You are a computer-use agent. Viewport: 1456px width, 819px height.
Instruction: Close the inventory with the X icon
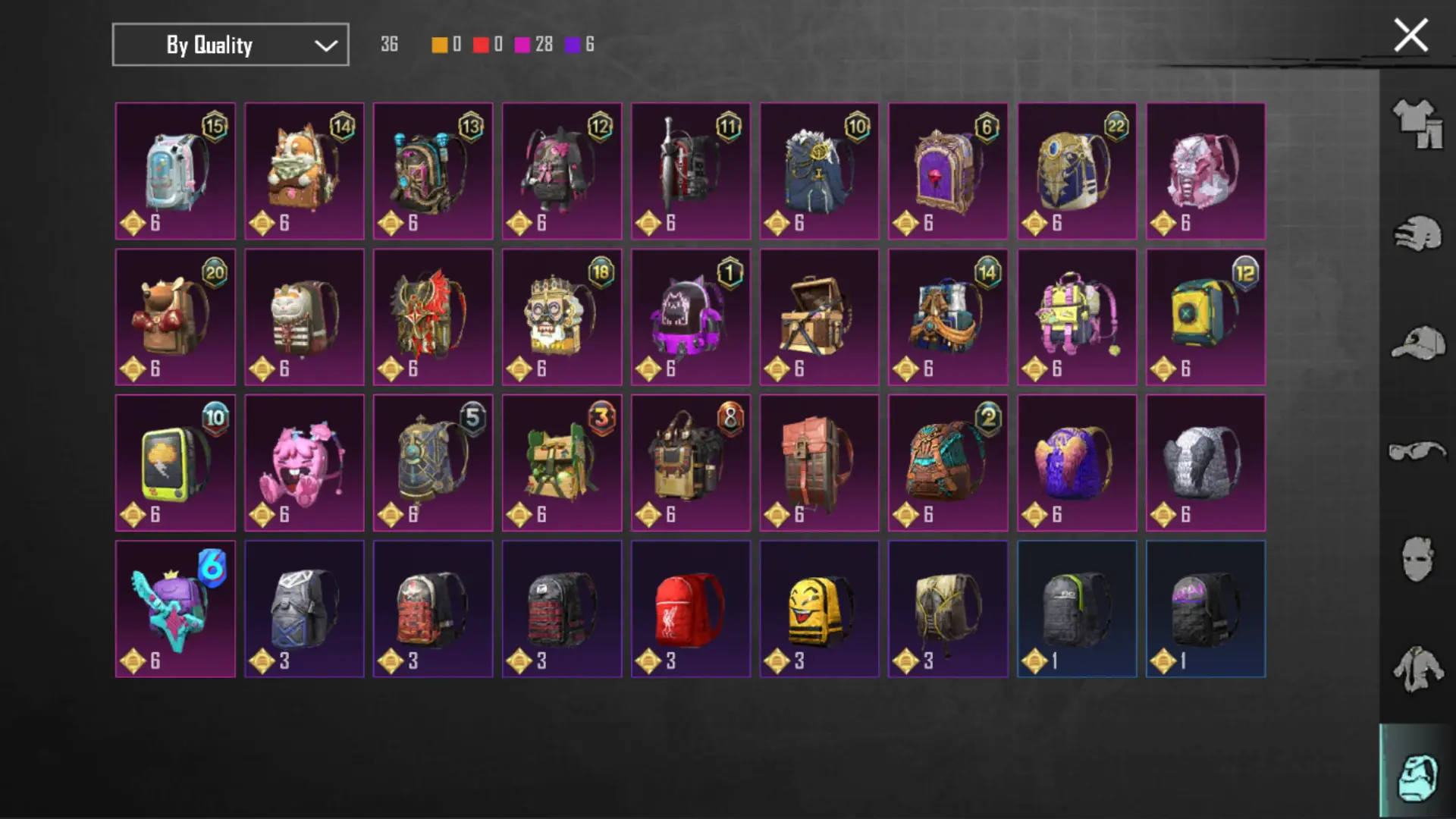pos(1410,36)
